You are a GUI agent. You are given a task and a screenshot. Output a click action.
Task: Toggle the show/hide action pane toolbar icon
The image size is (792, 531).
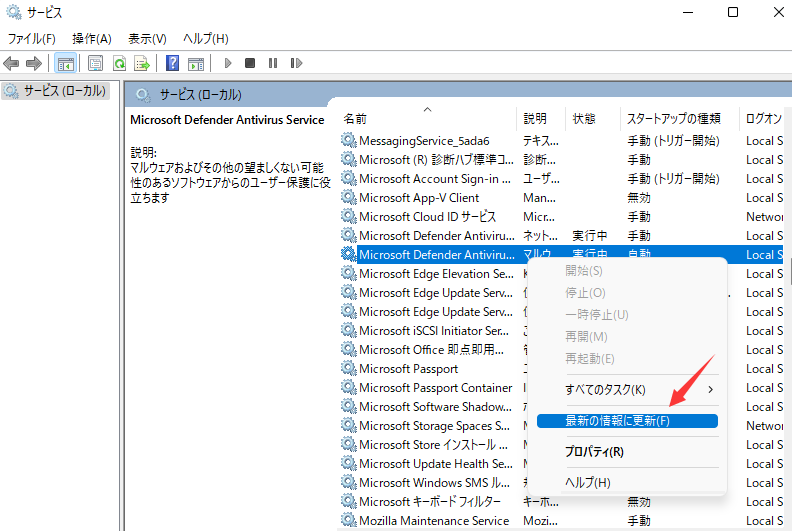tap(196, 63)
